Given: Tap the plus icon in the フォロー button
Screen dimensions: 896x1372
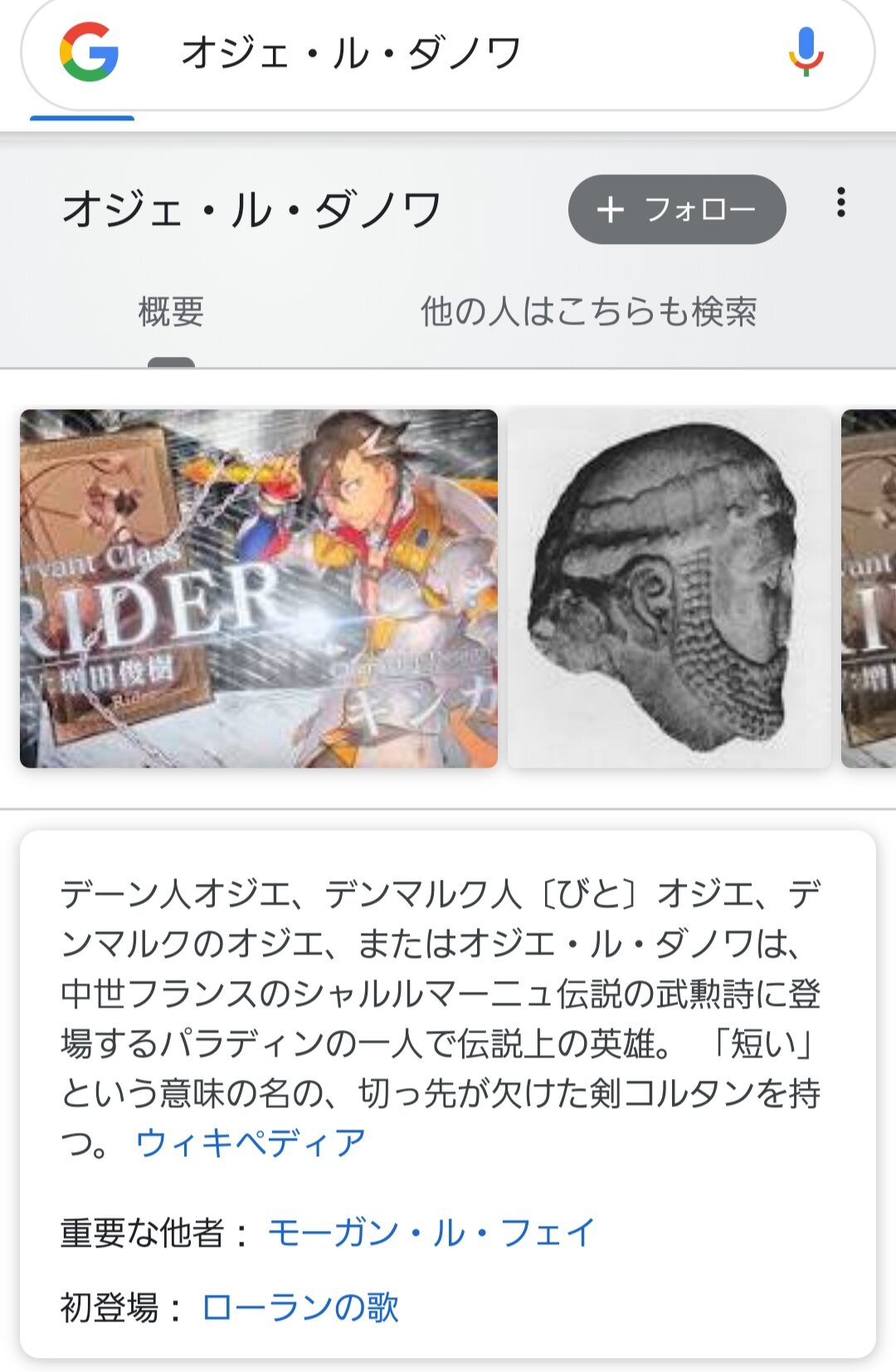Looking at the screenshot, I should 611,209.
